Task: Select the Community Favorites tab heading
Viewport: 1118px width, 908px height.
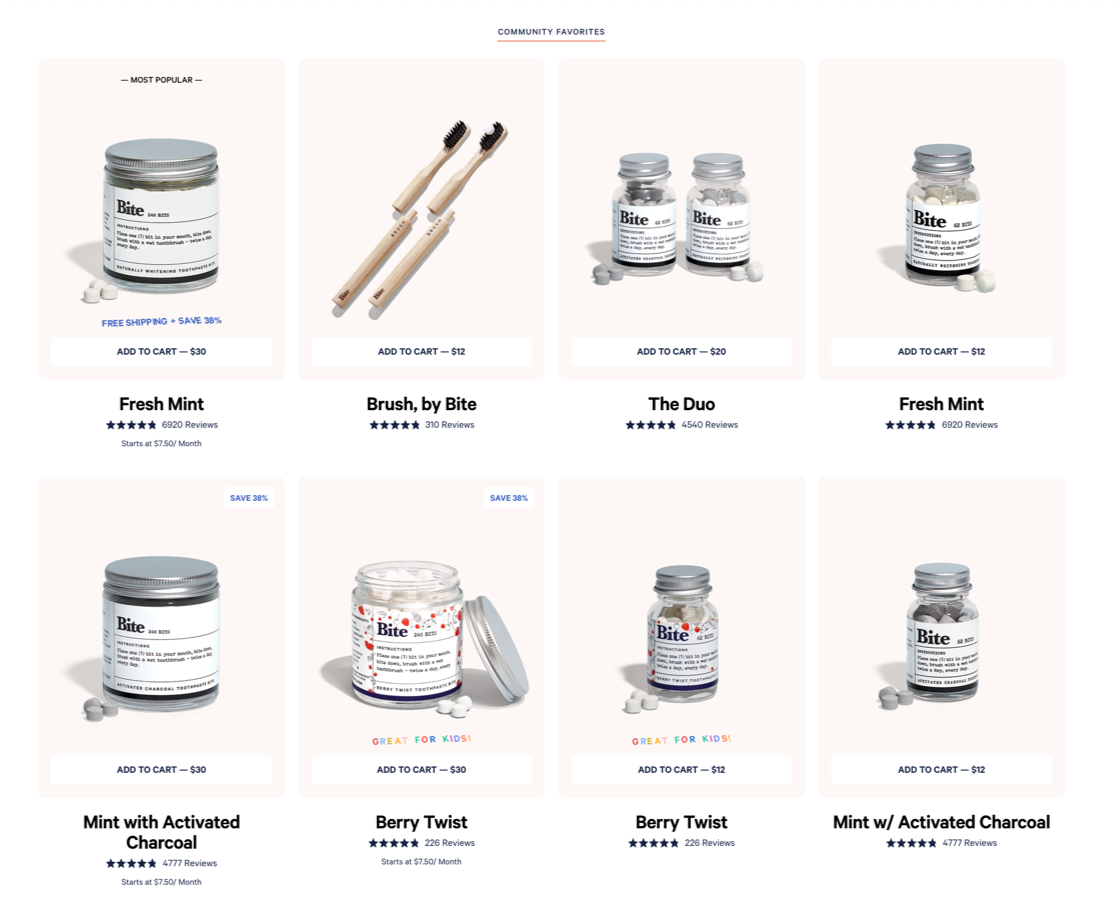Action: [551, 32]
